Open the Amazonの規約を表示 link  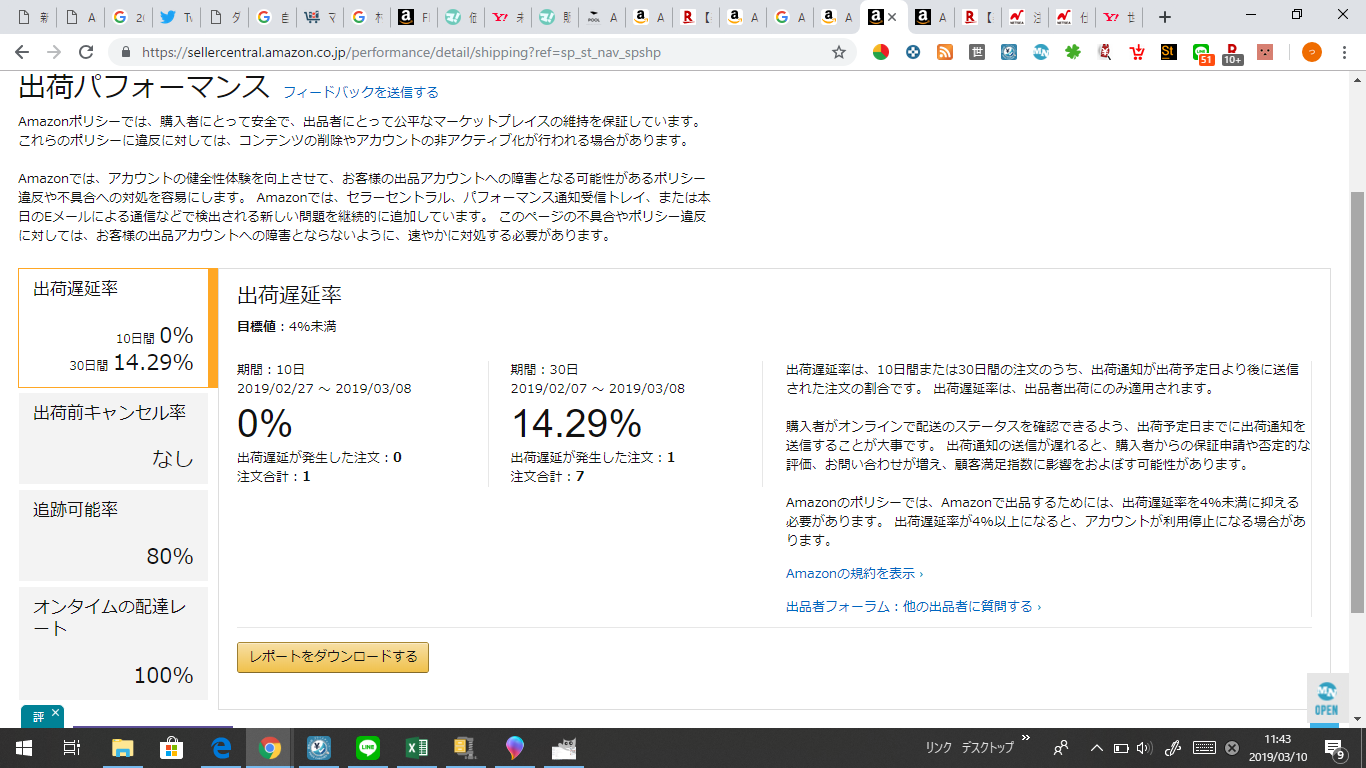[x=854, y=573]
